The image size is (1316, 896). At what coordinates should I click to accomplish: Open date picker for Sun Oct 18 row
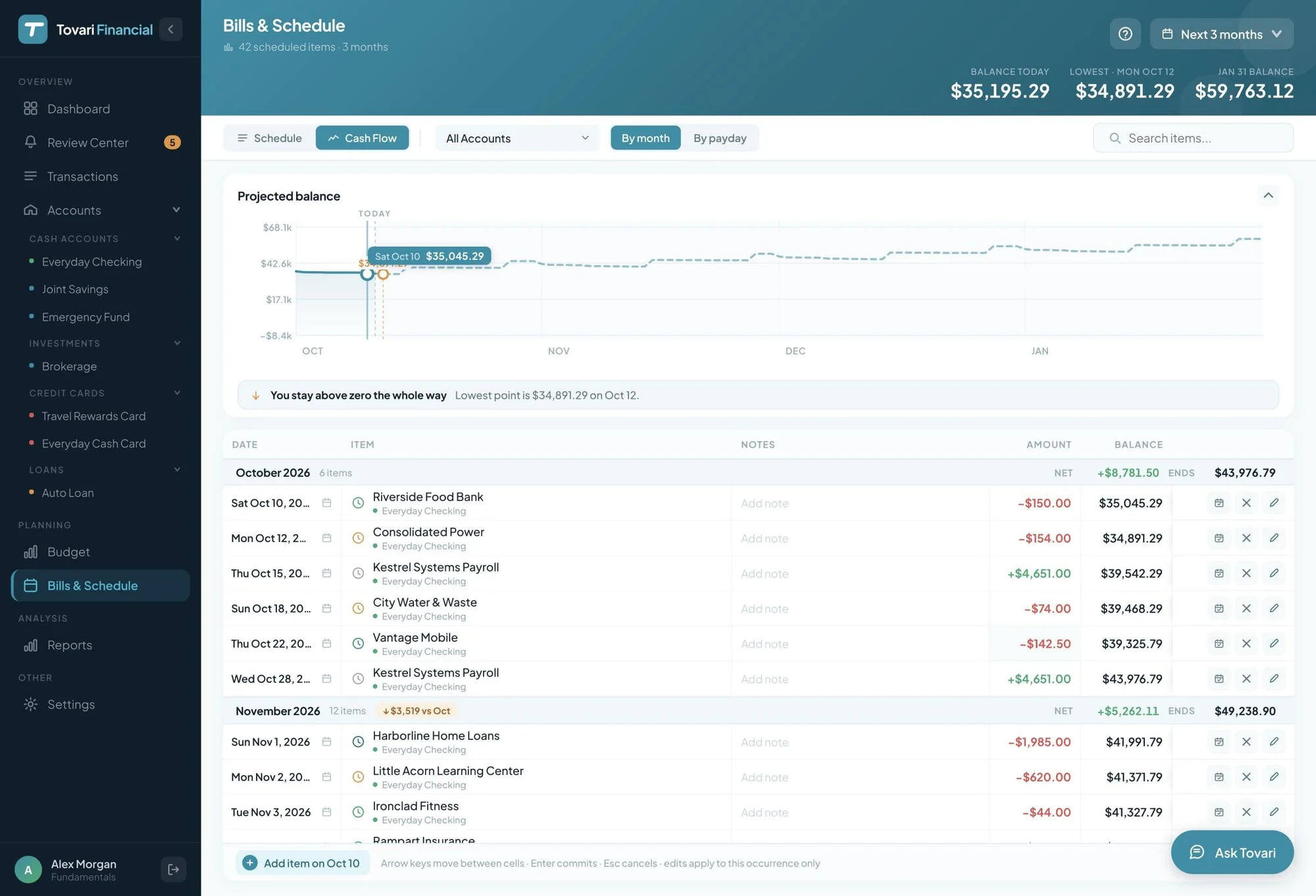(326, 609)
